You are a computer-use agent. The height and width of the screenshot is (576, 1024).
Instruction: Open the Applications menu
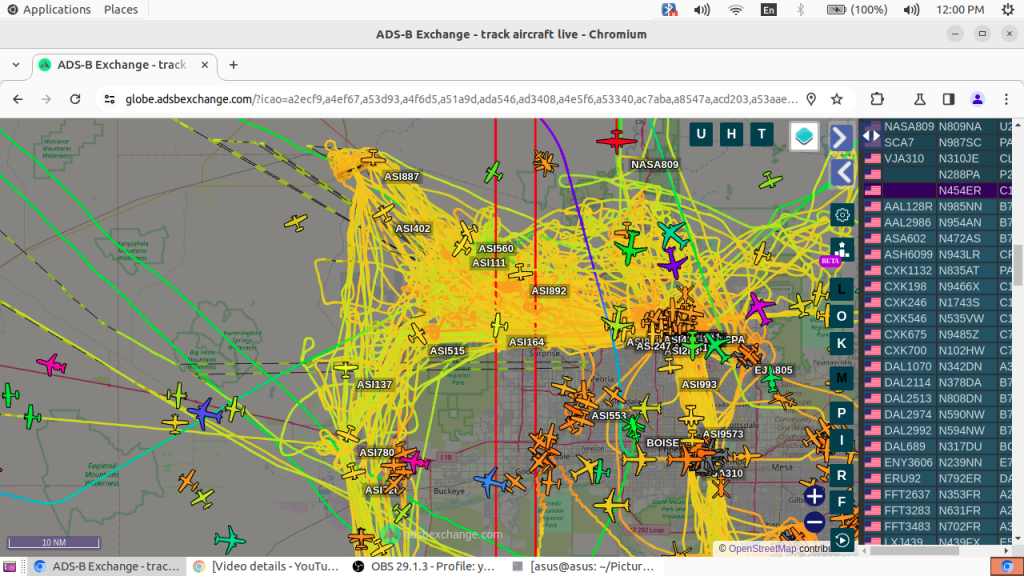[49, 10]
